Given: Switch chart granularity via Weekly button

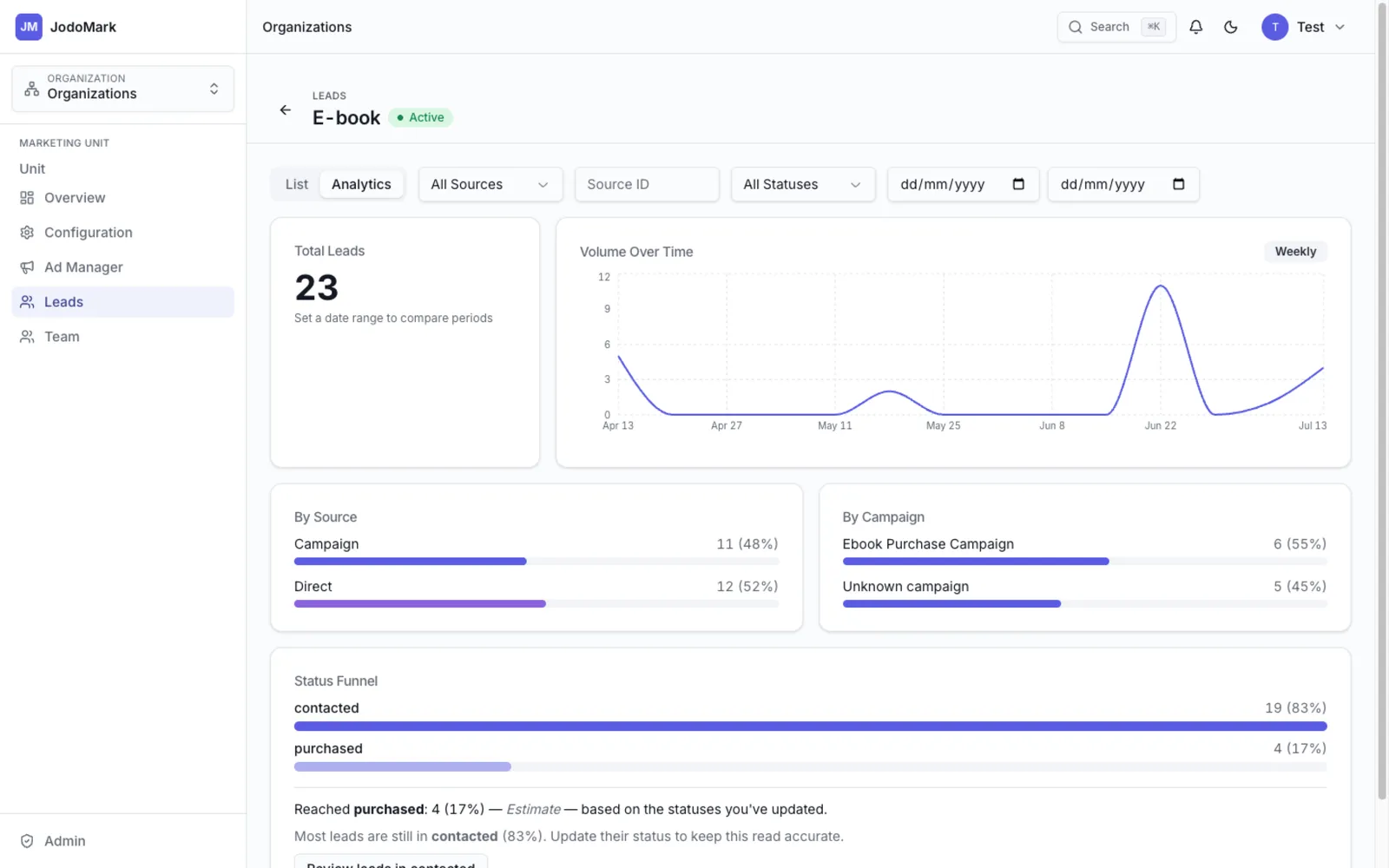Looking at the screenshot, I should [x=1295, y=252].
